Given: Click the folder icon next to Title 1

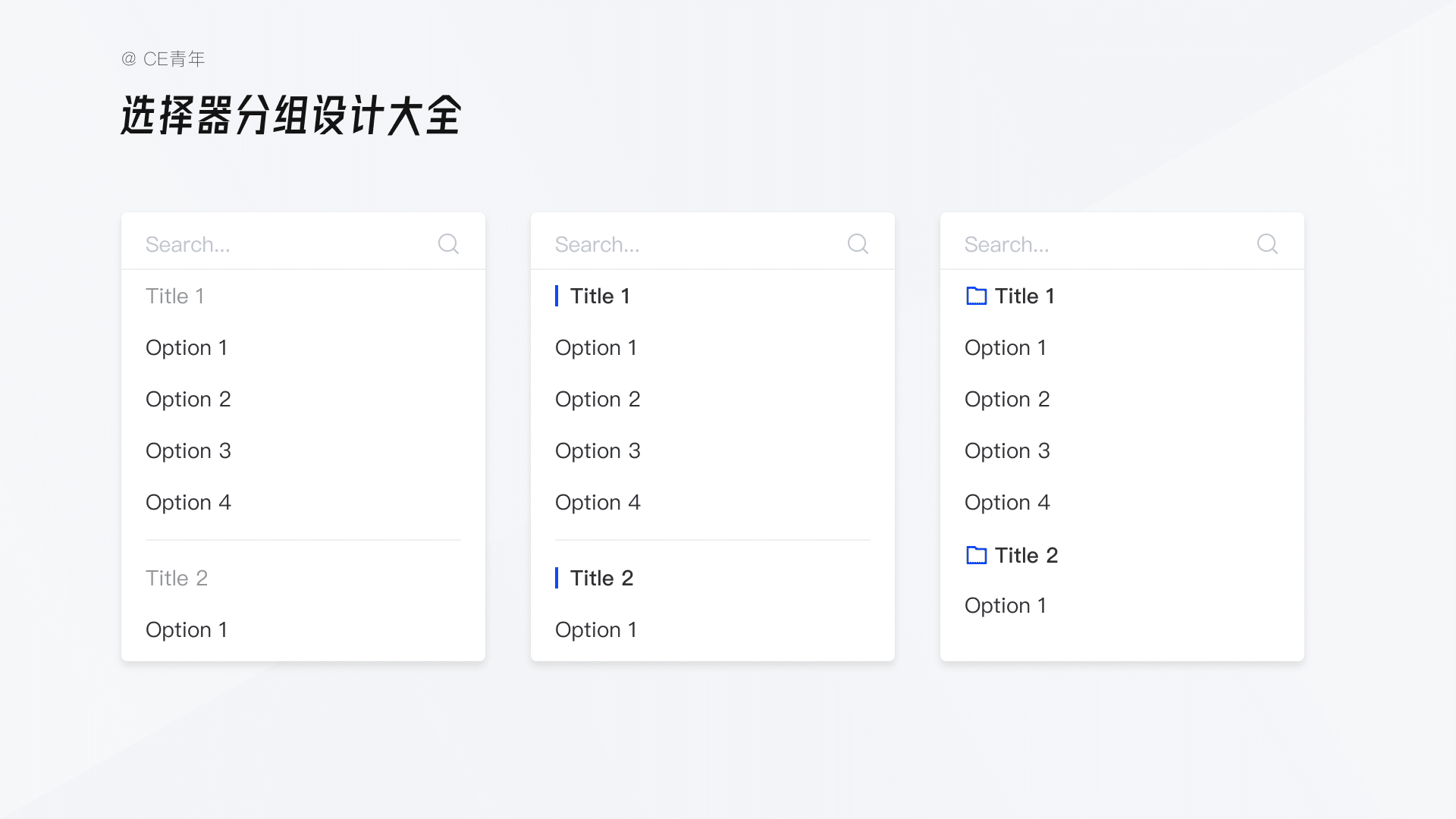Looking at the screenshot, I should (975, 296).
